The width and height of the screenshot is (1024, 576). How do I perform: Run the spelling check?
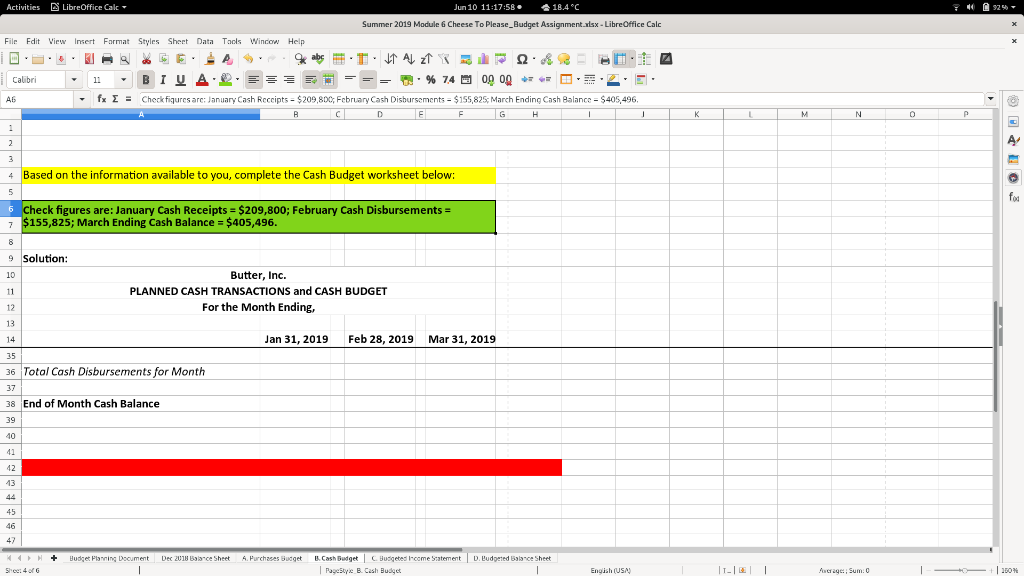click(x=318, y=59)
